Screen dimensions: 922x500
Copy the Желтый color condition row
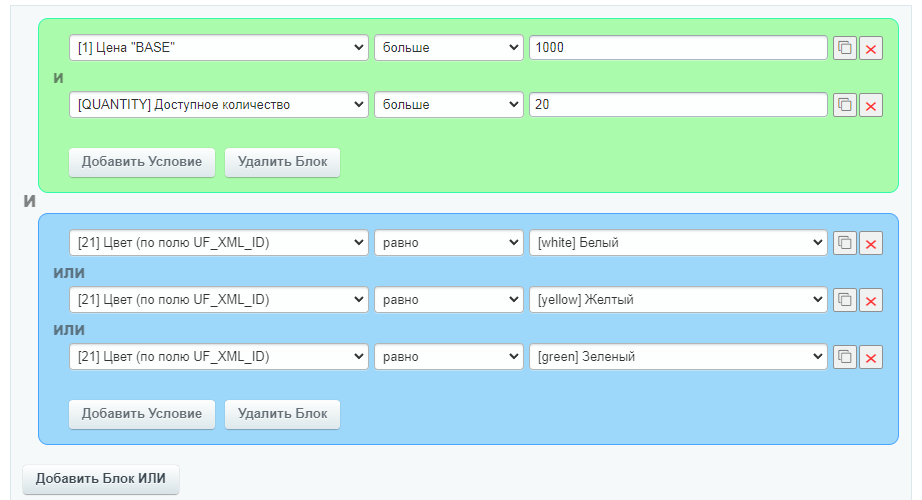pyautogui.click(x=845, y=300)
